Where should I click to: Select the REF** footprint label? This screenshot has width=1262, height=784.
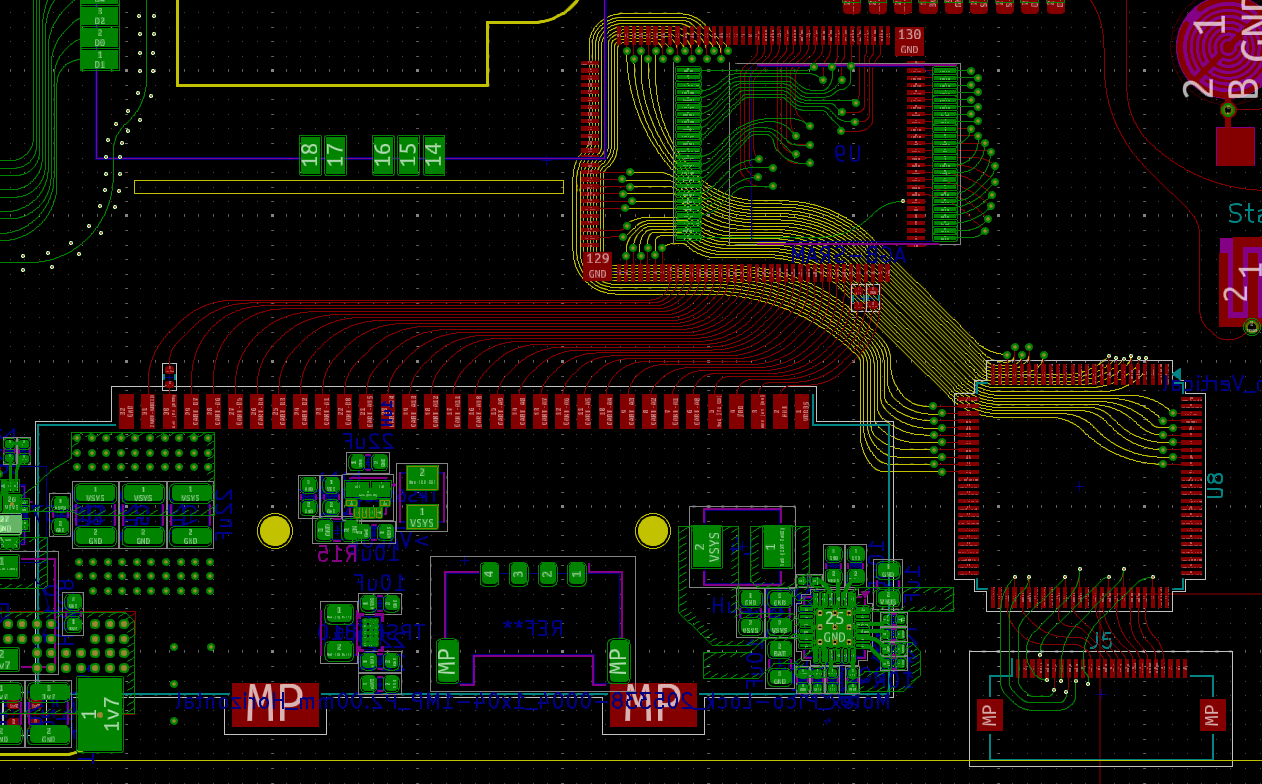(x=533, y=628)
